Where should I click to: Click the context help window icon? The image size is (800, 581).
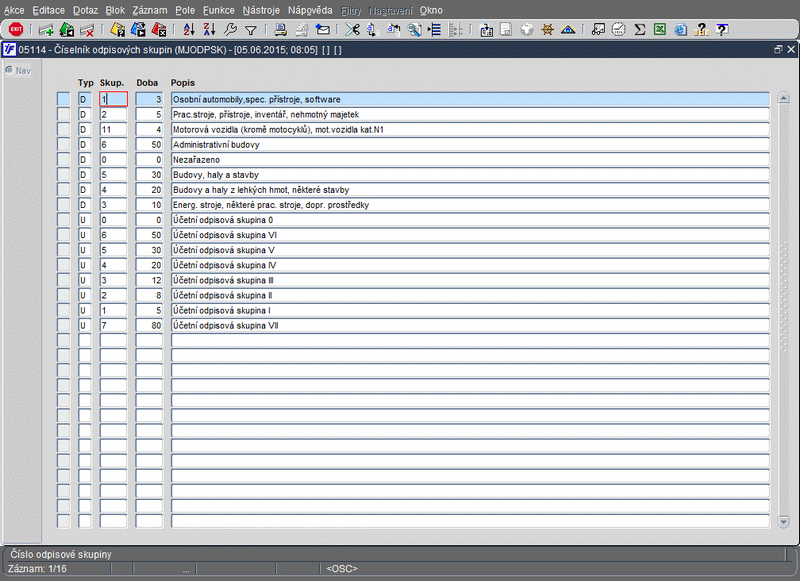(722, 30)
